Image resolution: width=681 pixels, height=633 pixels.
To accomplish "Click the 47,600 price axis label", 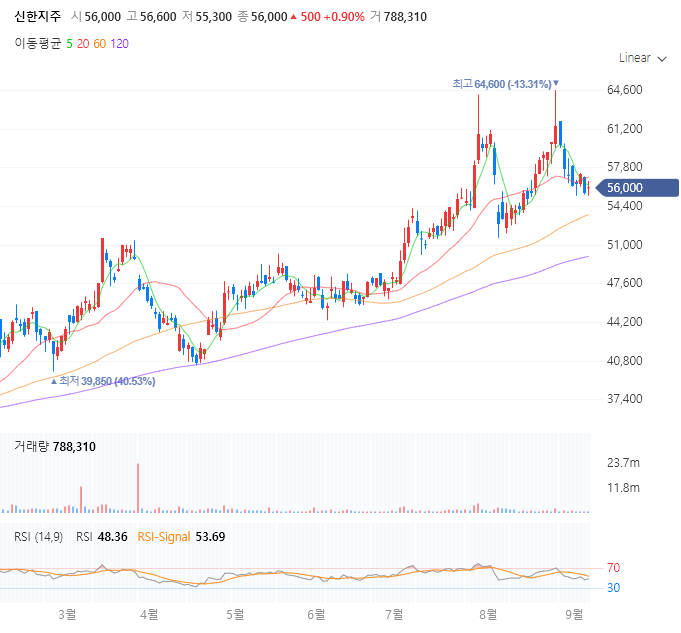I will click(625, 283).
